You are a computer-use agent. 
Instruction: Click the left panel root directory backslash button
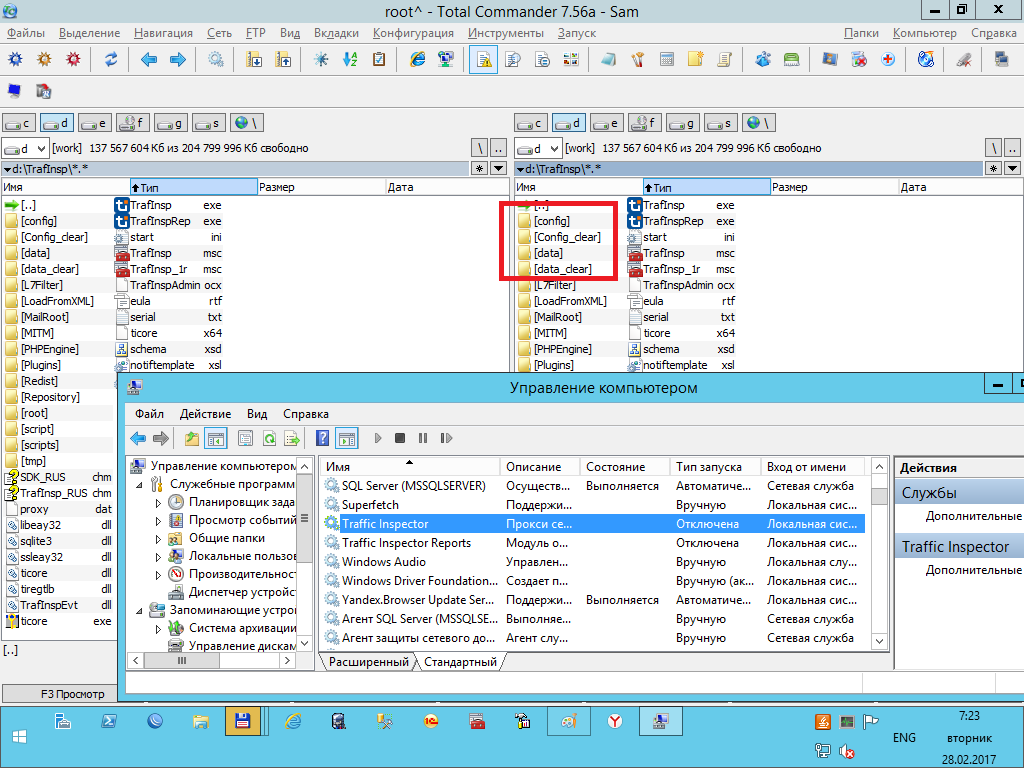click(x=479, y=148)
